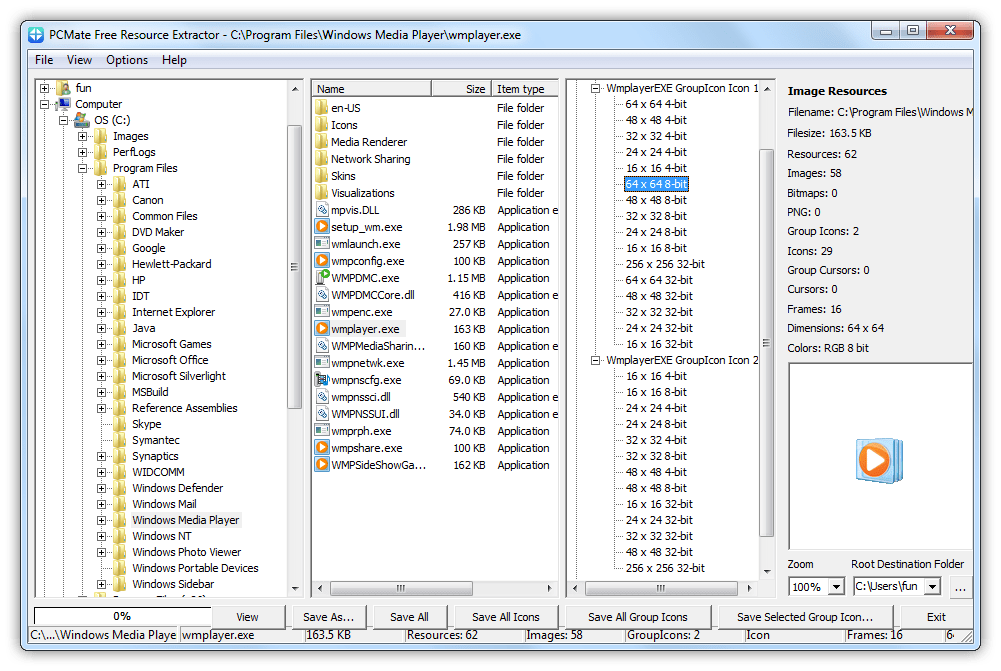
Task: Select the Internet Explorer folder
Action: coord(173,312)
